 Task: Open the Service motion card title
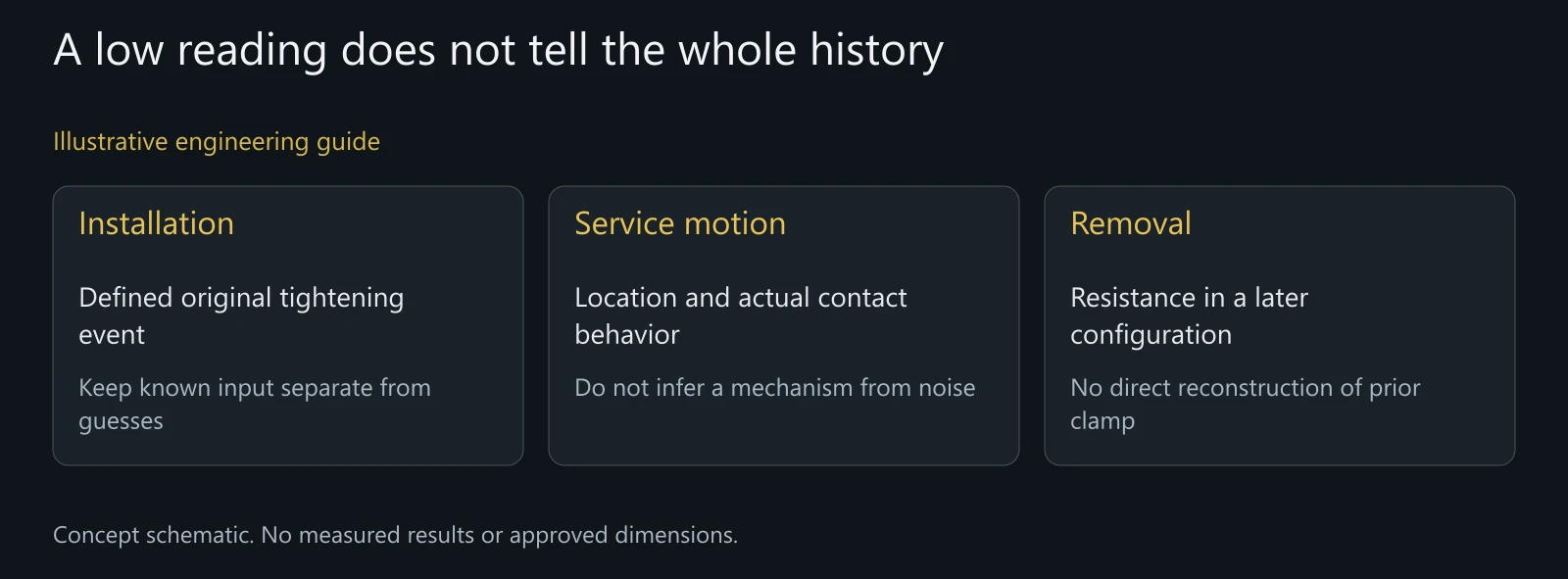(x=680, y=223)
